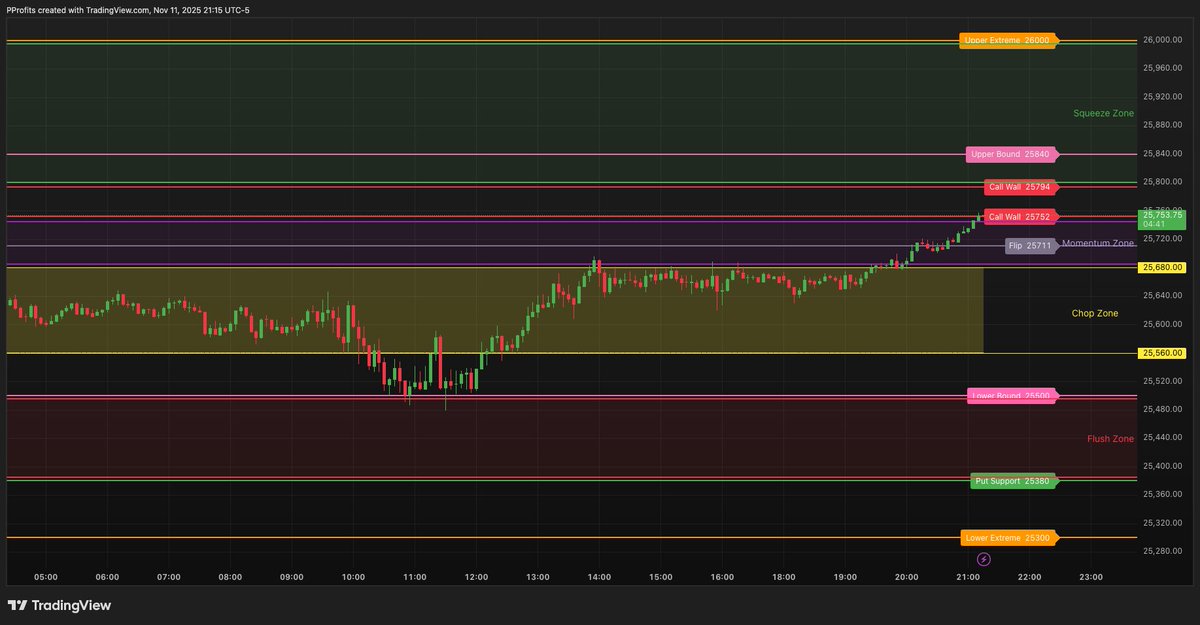Click the Momentum Zone text label
1200x625 pixels.
(1100, 243)
